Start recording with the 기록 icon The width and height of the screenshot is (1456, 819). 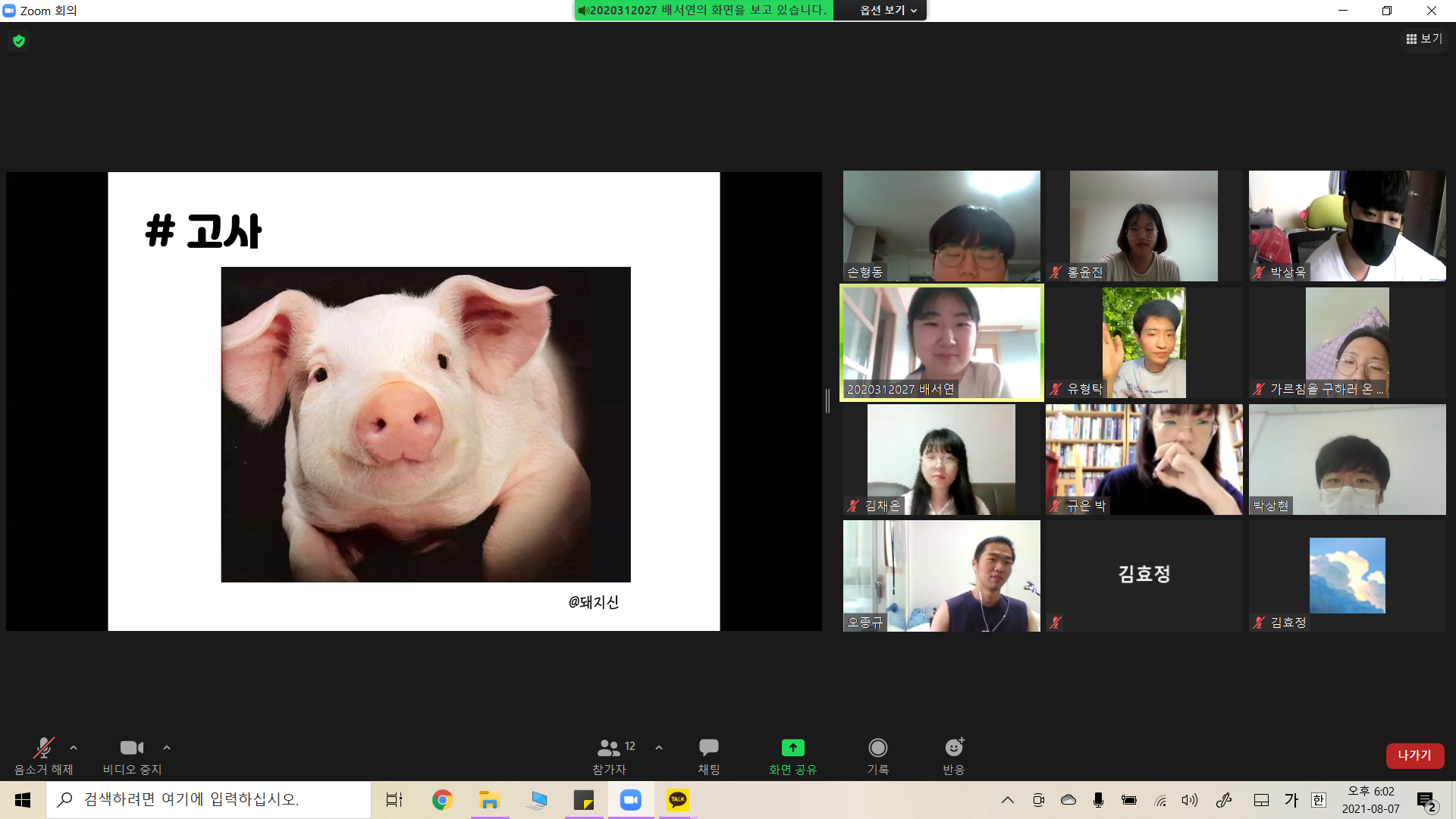click(x=877, y=748)
